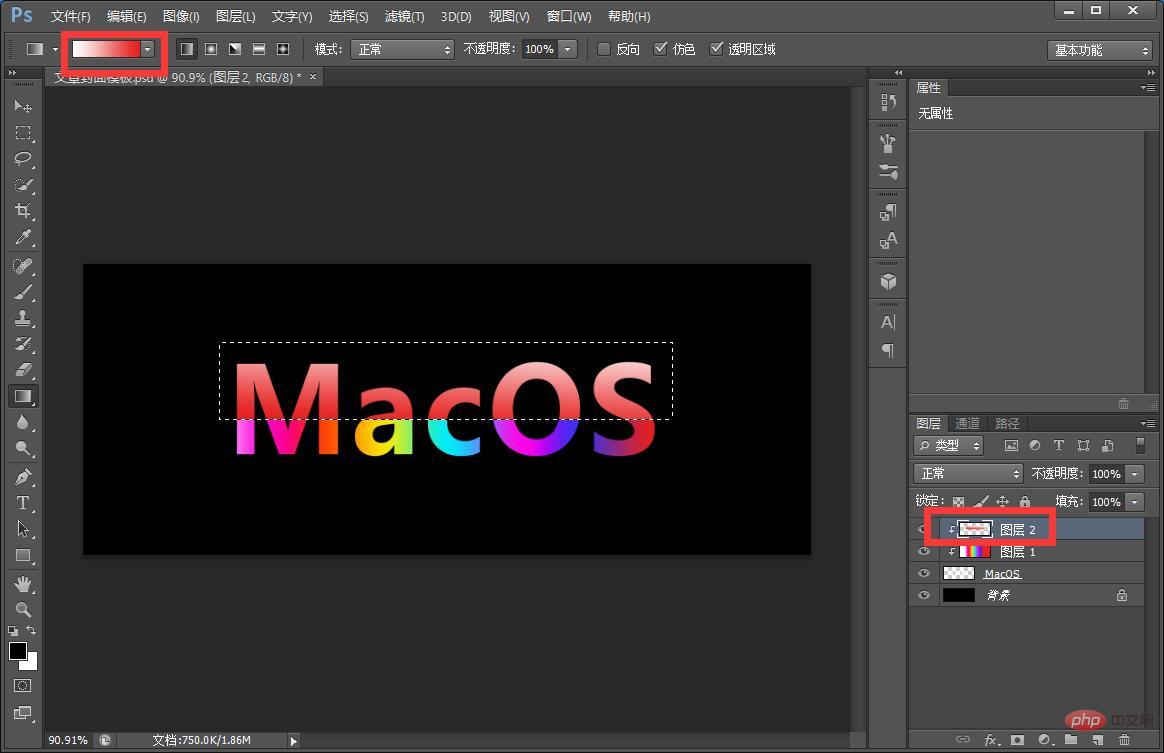Select the Zoom tool
The height and width of the screenshot is (753, 1164).
tap(22, 610)
